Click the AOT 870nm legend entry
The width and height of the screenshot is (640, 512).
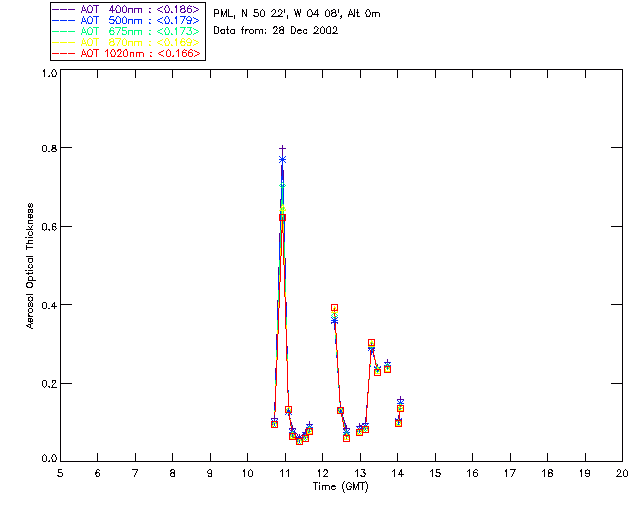127,42
